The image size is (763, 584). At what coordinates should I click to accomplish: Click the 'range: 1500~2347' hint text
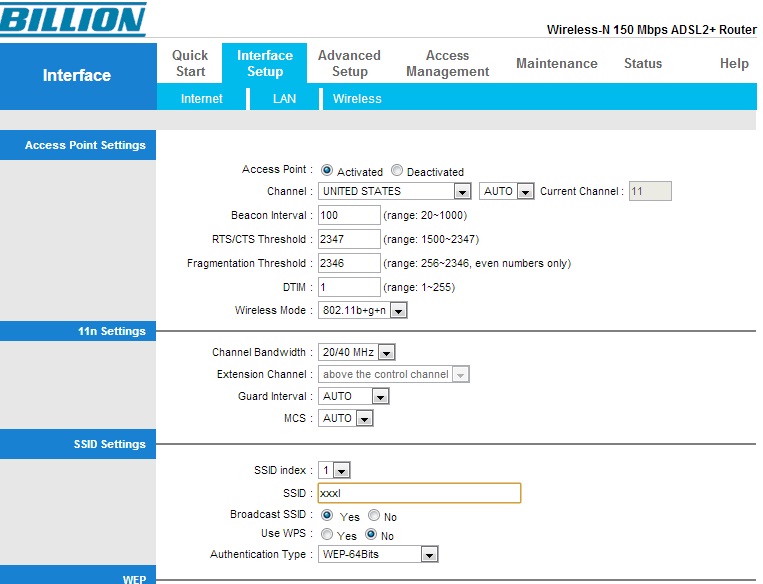click(431, 239)
